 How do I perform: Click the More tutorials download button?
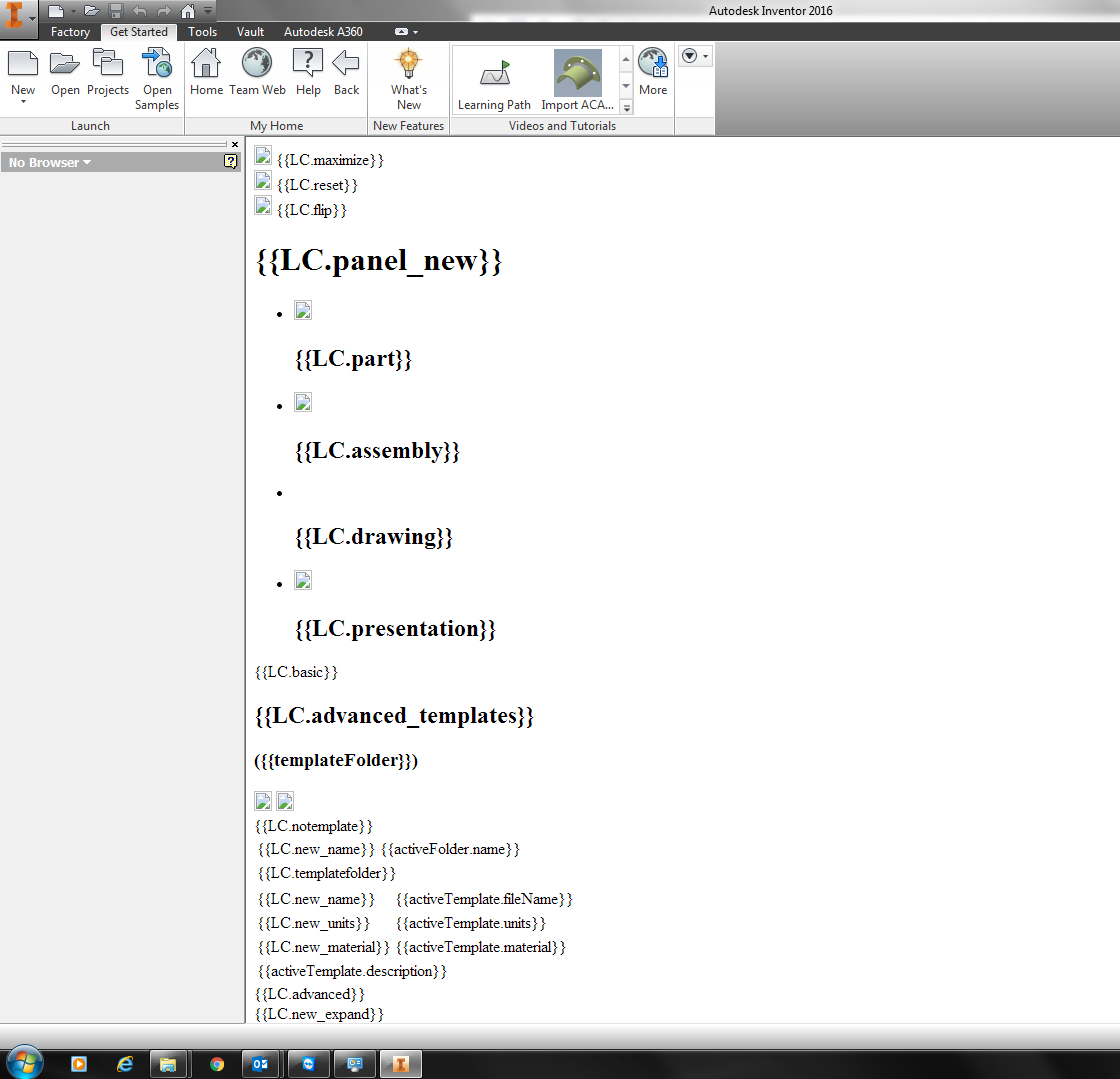[x=653, y=71]
